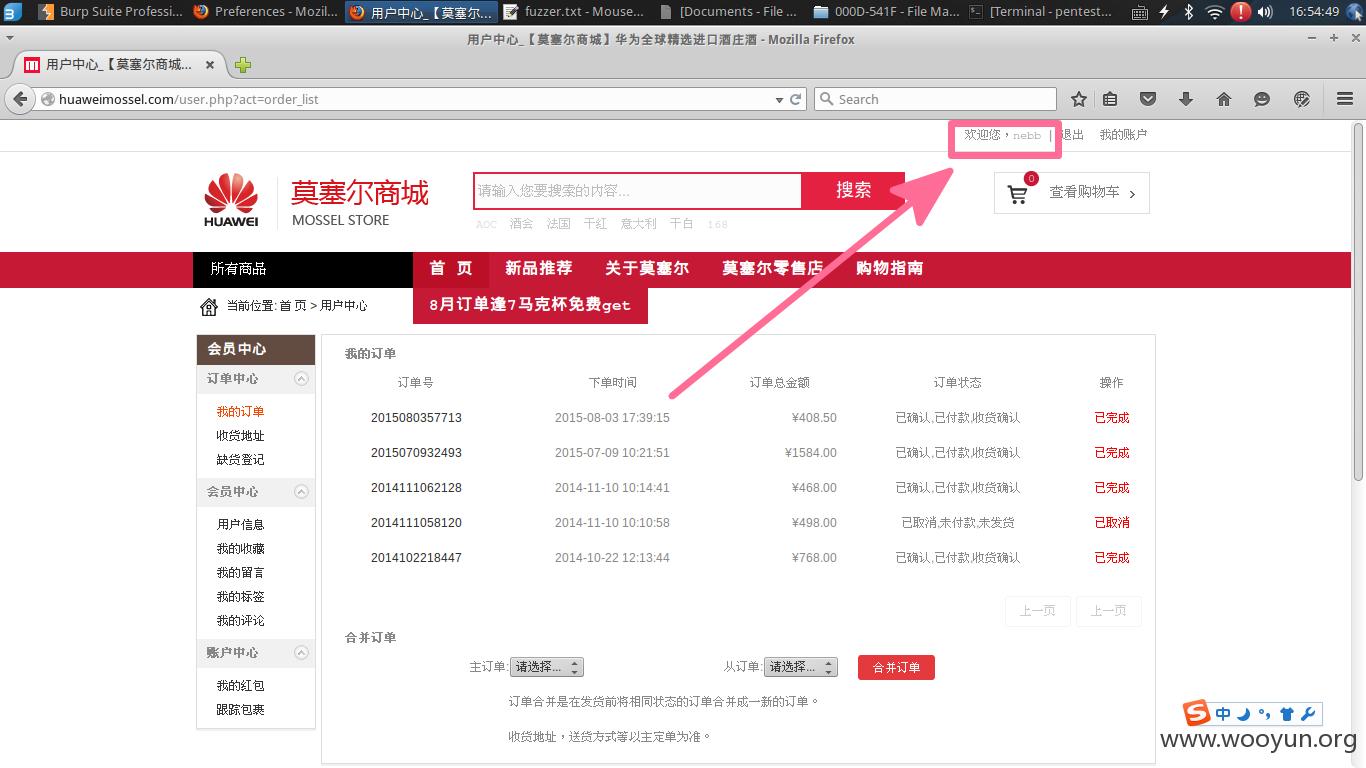Open the 购物指南 navigation item
This screenshot has width=1366, height=768.
(890, 268)
